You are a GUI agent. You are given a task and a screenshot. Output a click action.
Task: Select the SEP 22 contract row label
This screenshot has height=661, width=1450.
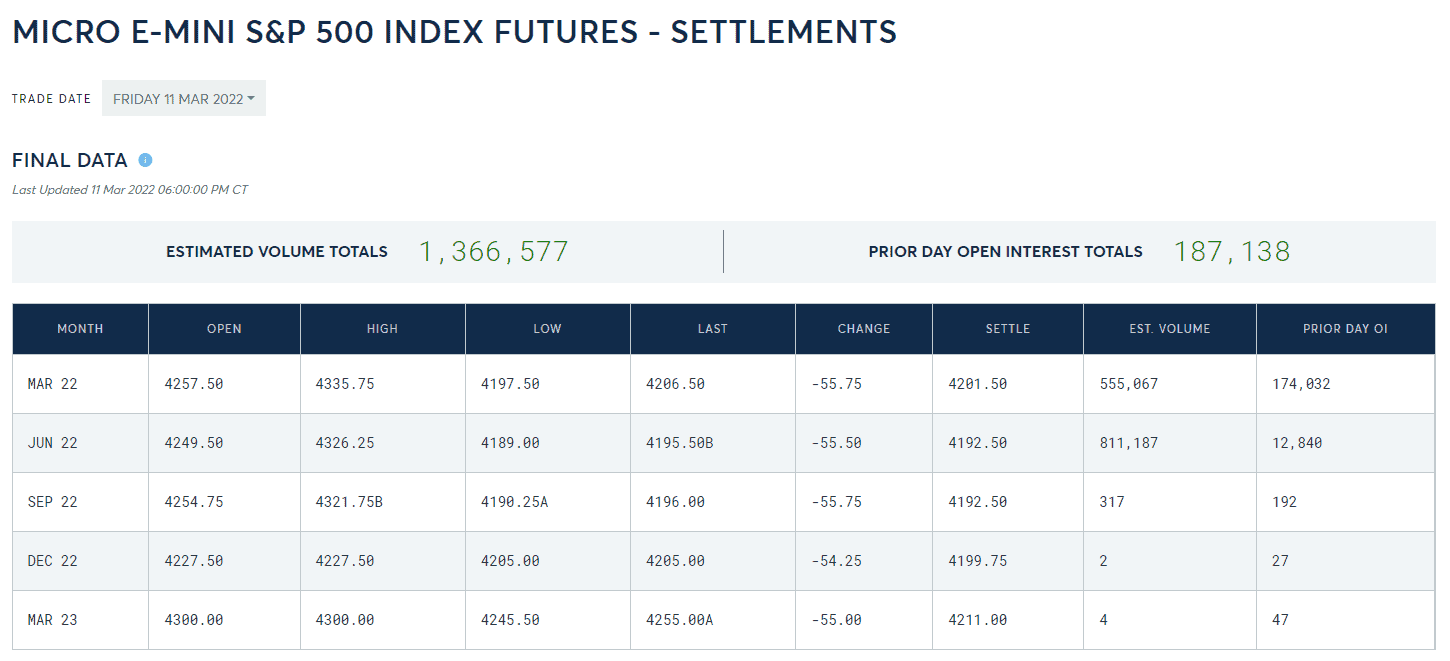[x=52, y=502]
